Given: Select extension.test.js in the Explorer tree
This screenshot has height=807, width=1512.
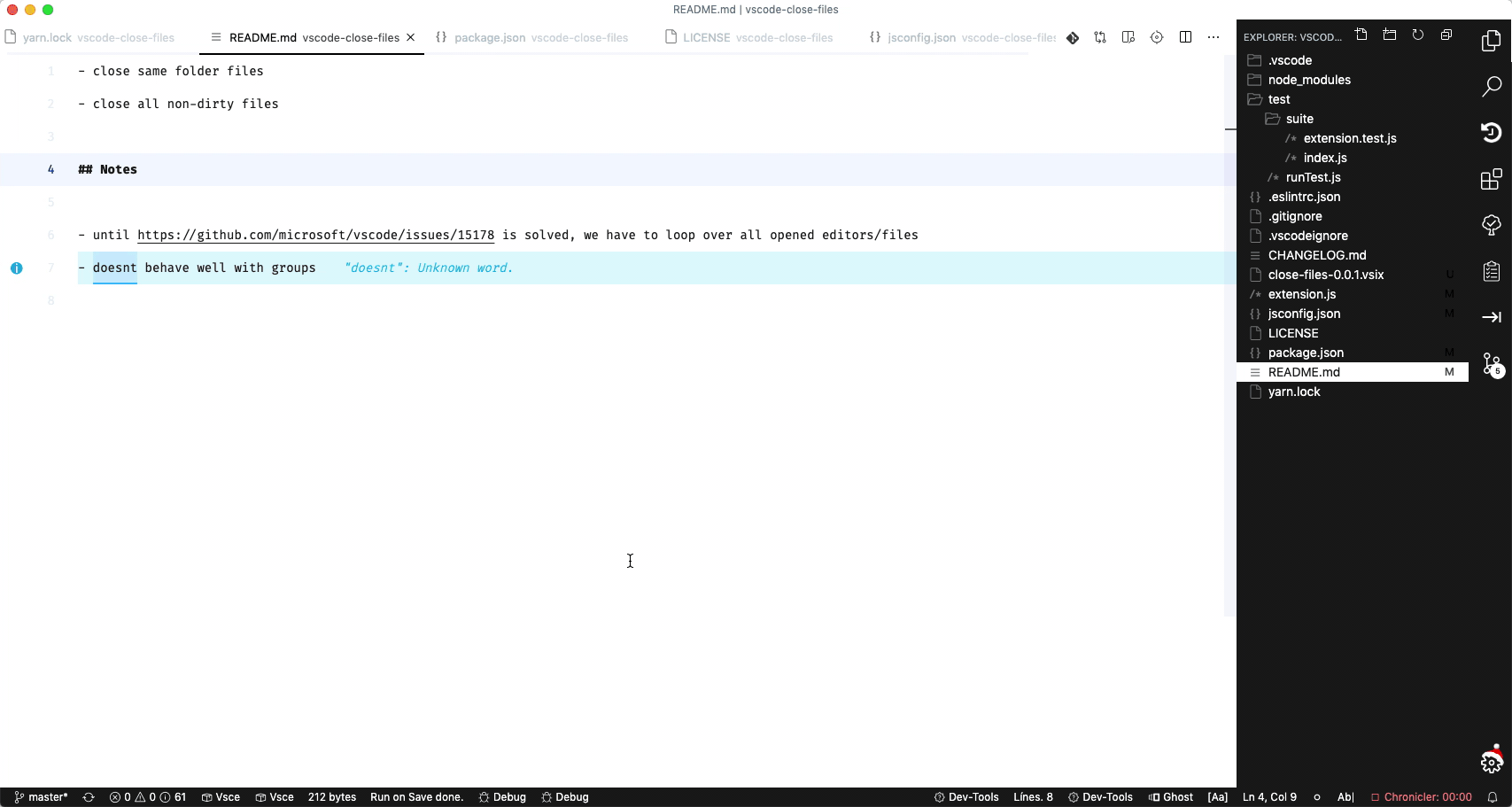Looking at the screenshot, I should tap(1349, 138).
